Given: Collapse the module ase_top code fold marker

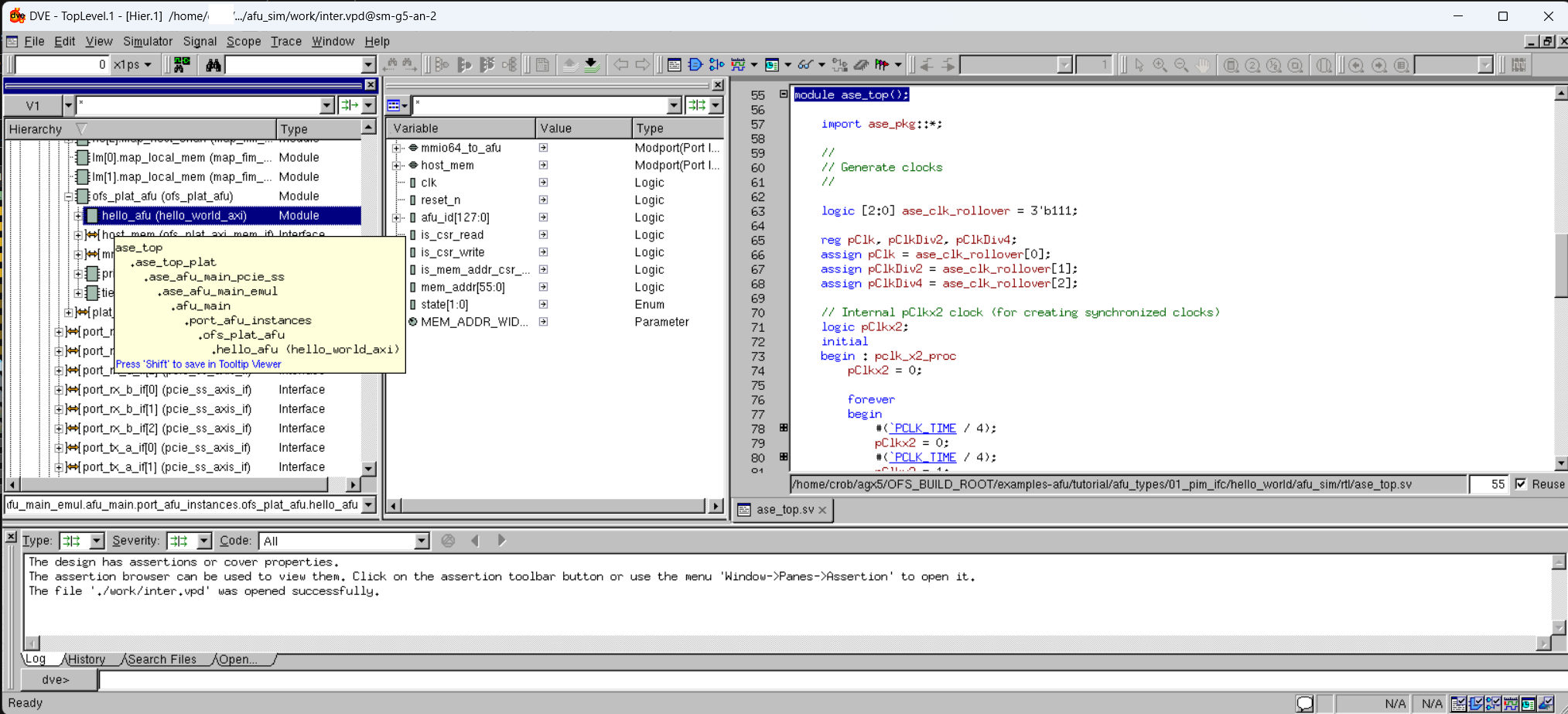Looking at the screenshot, I should [x=784, y=94].
